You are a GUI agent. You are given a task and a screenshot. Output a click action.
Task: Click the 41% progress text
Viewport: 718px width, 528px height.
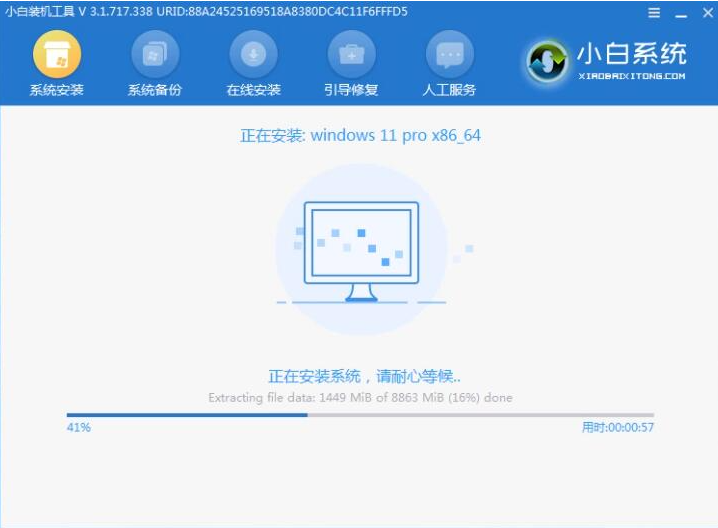[79, 427]
